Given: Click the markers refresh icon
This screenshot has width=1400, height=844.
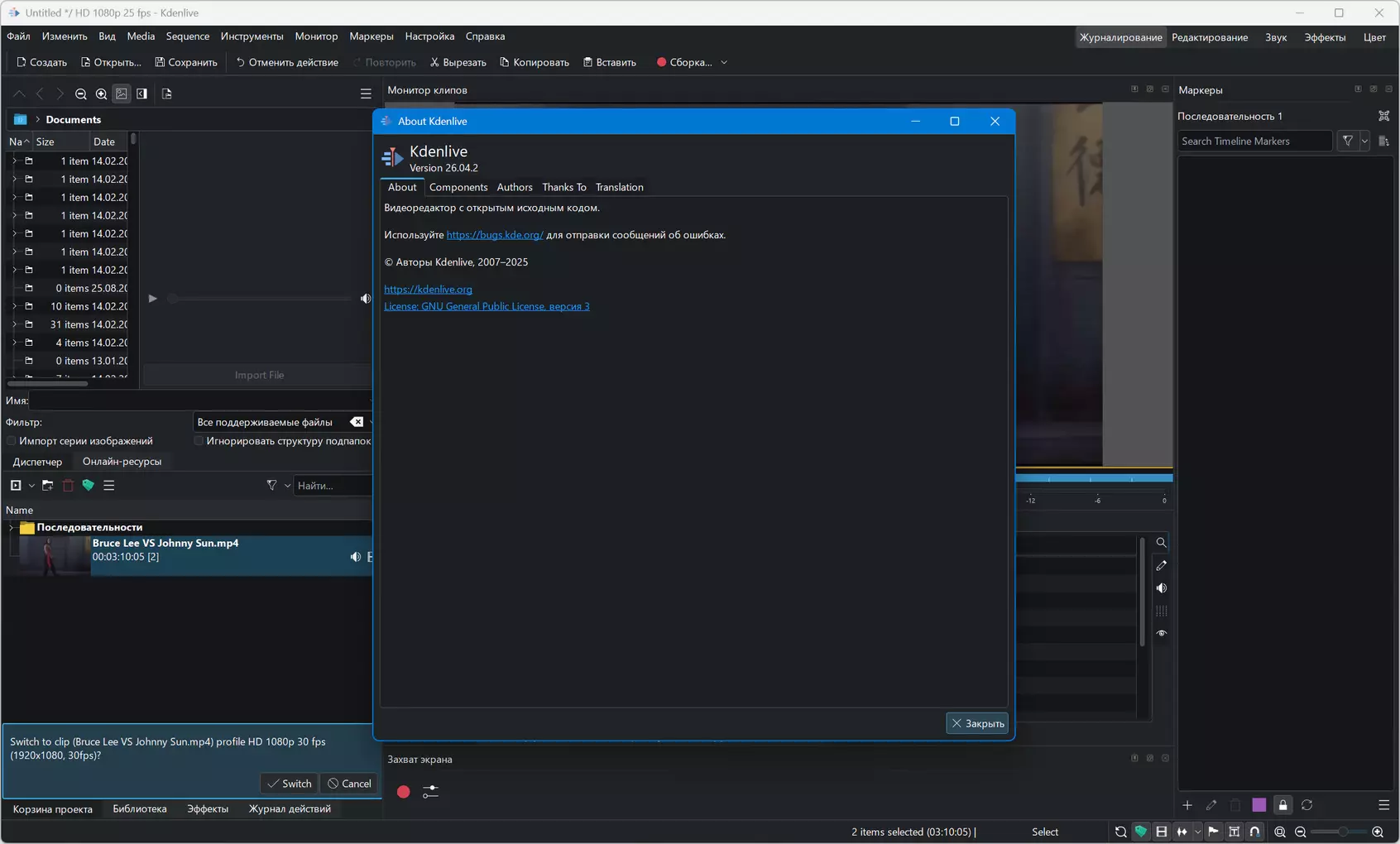Looking at the screenshot, I should (x=1307, y=805).
